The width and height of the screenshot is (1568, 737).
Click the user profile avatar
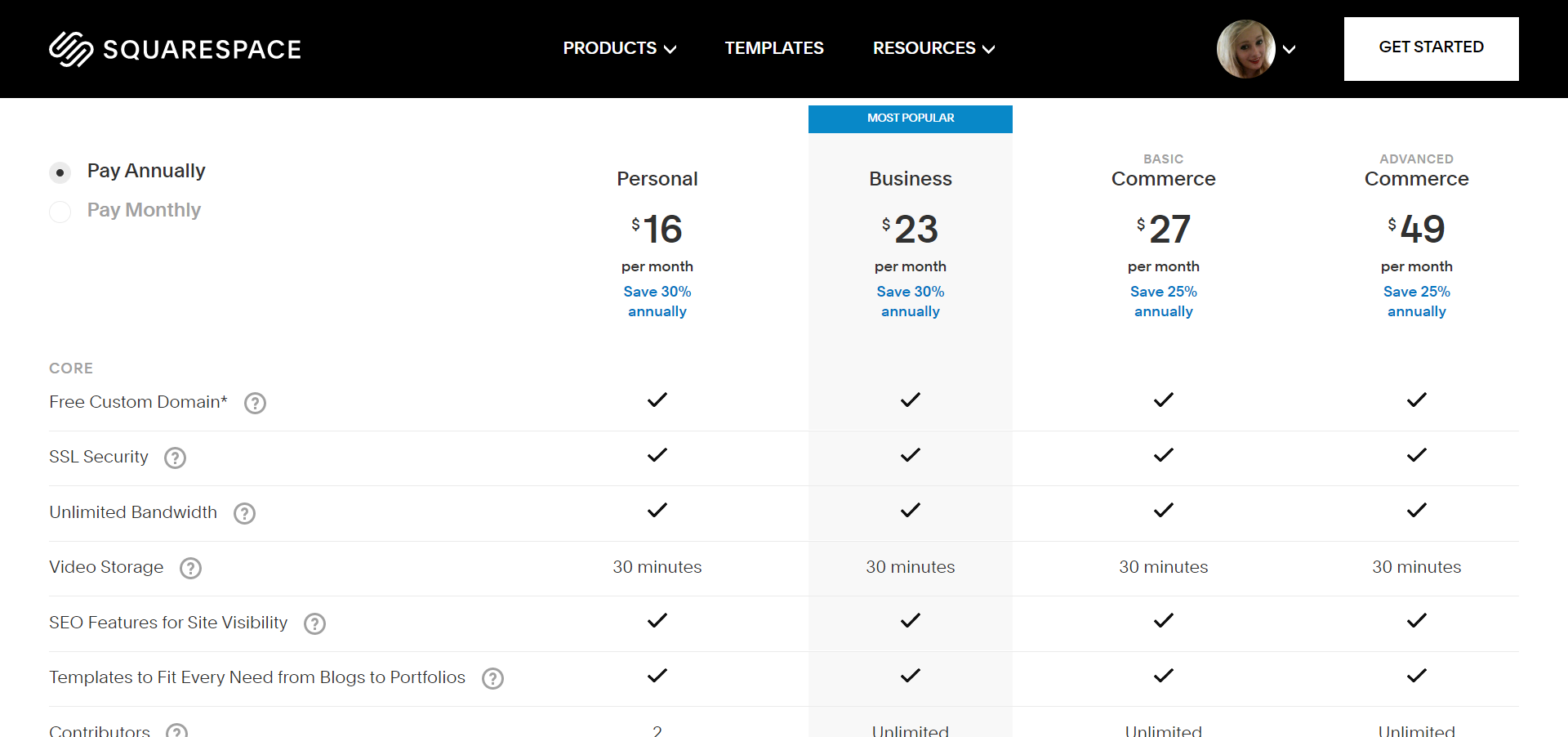coord(1245,49)
